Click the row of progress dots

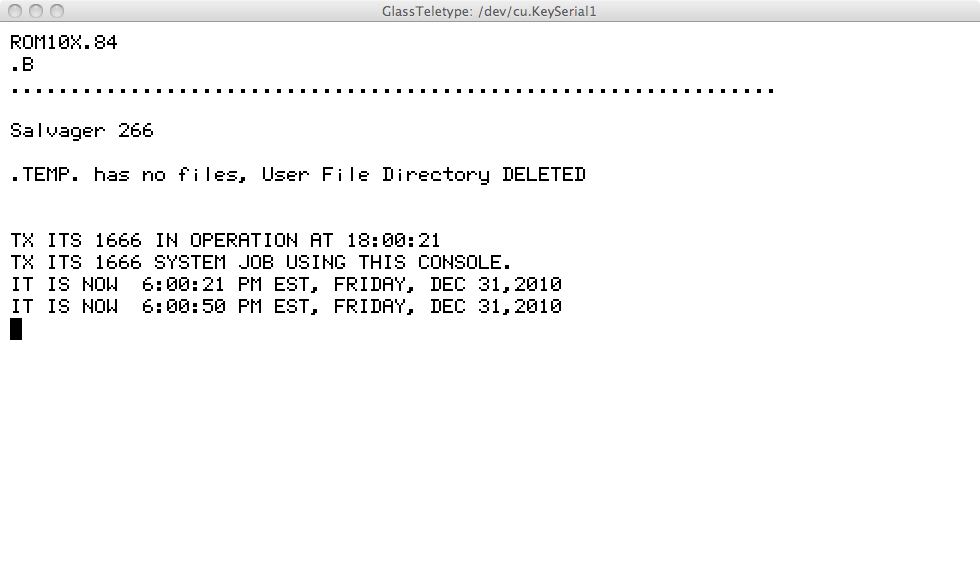(x=392, y=90)
